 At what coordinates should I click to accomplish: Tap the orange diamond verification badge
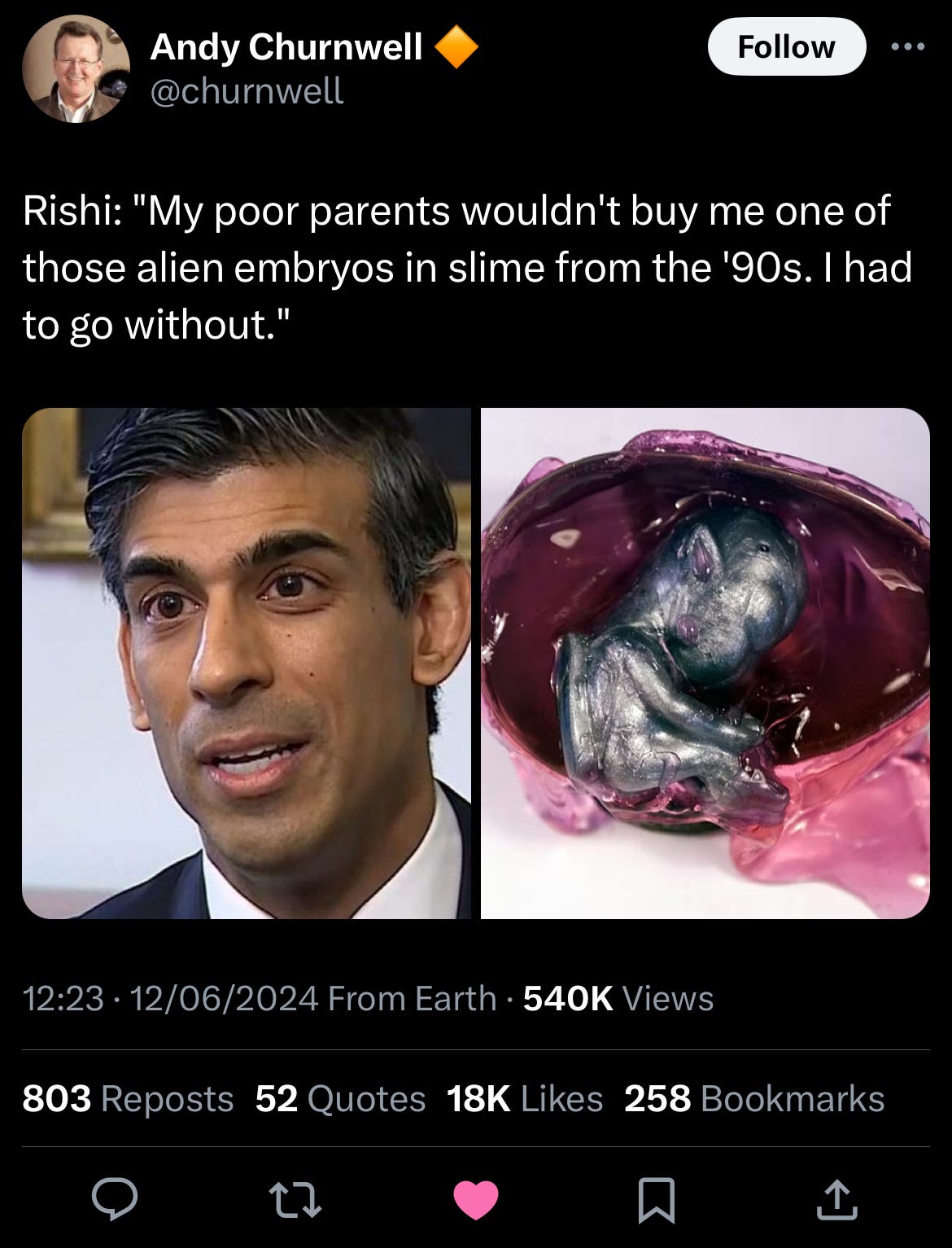[x=457, y=46]
